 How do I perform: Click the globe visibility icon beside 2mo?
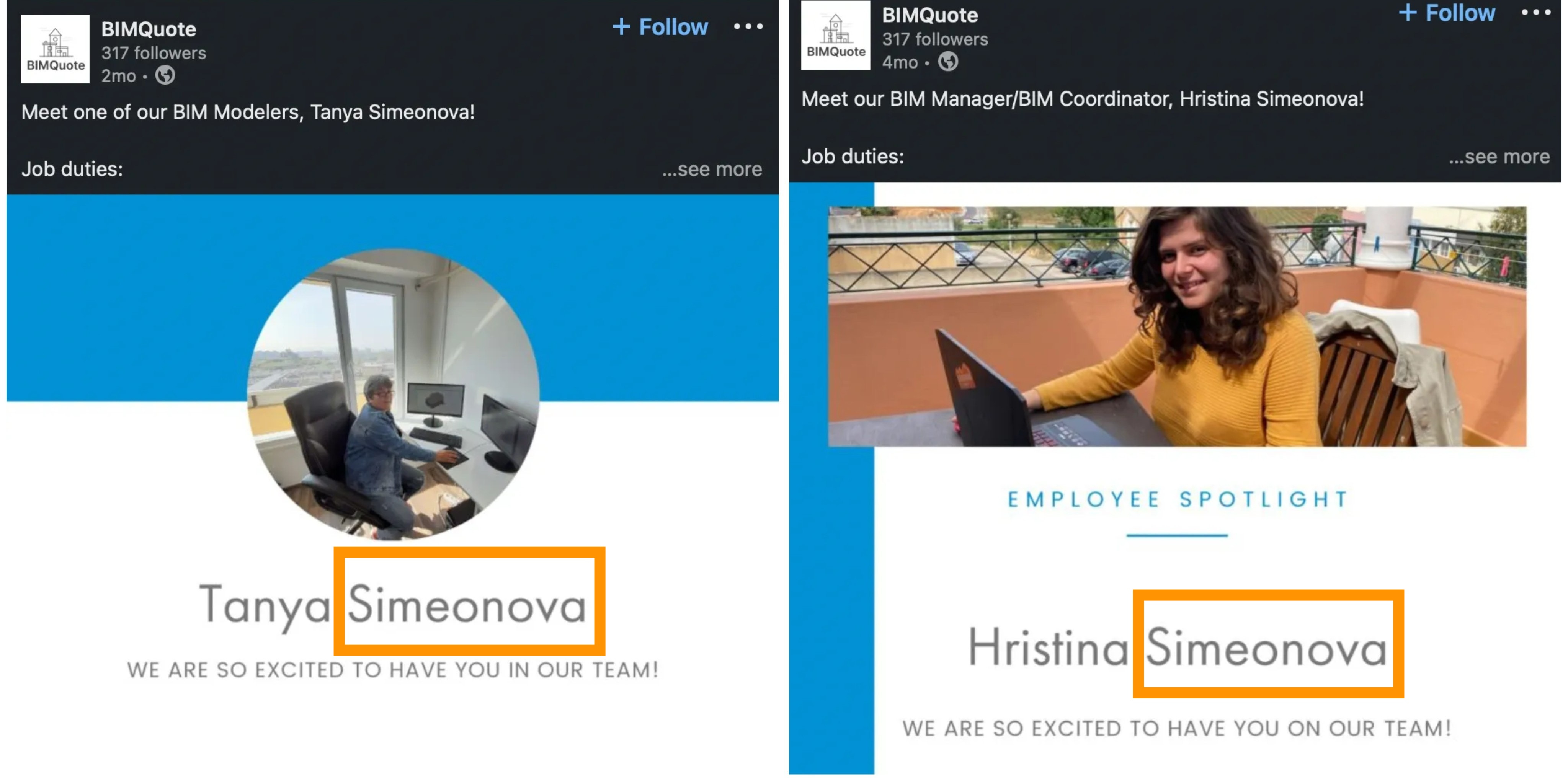pos(165,75)
